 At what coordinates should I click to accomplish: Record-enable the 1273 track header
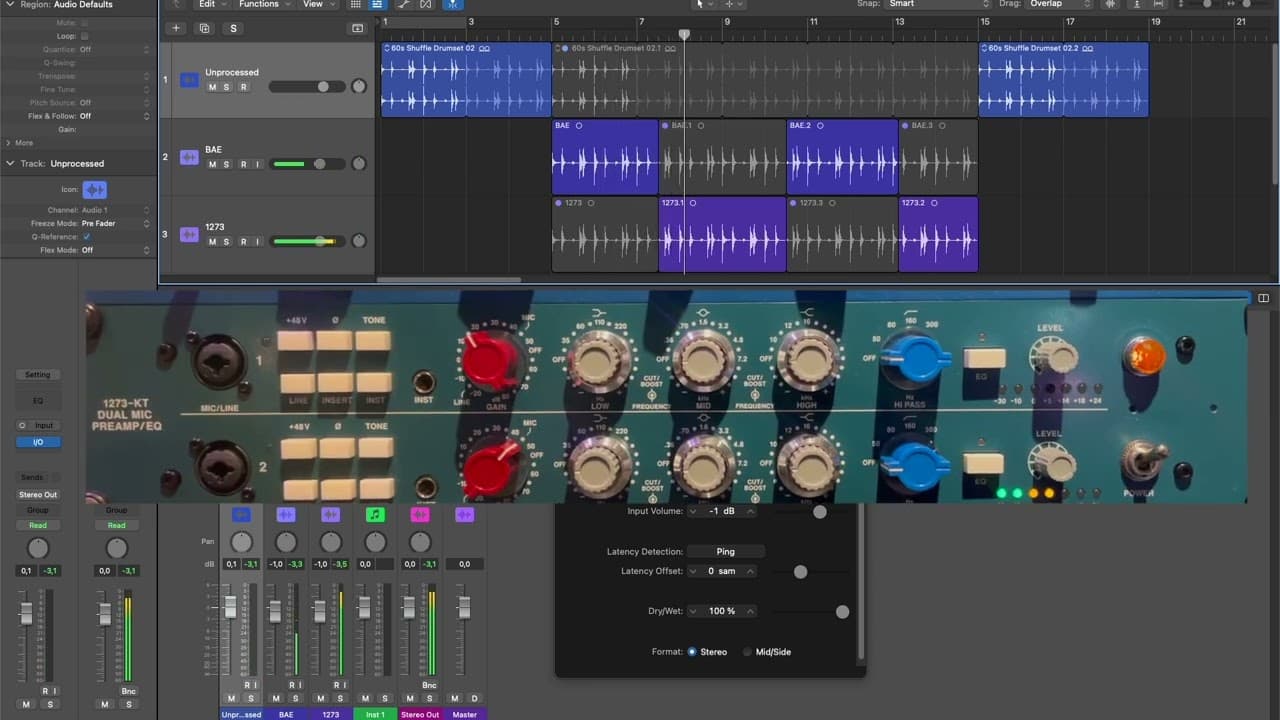243,241
